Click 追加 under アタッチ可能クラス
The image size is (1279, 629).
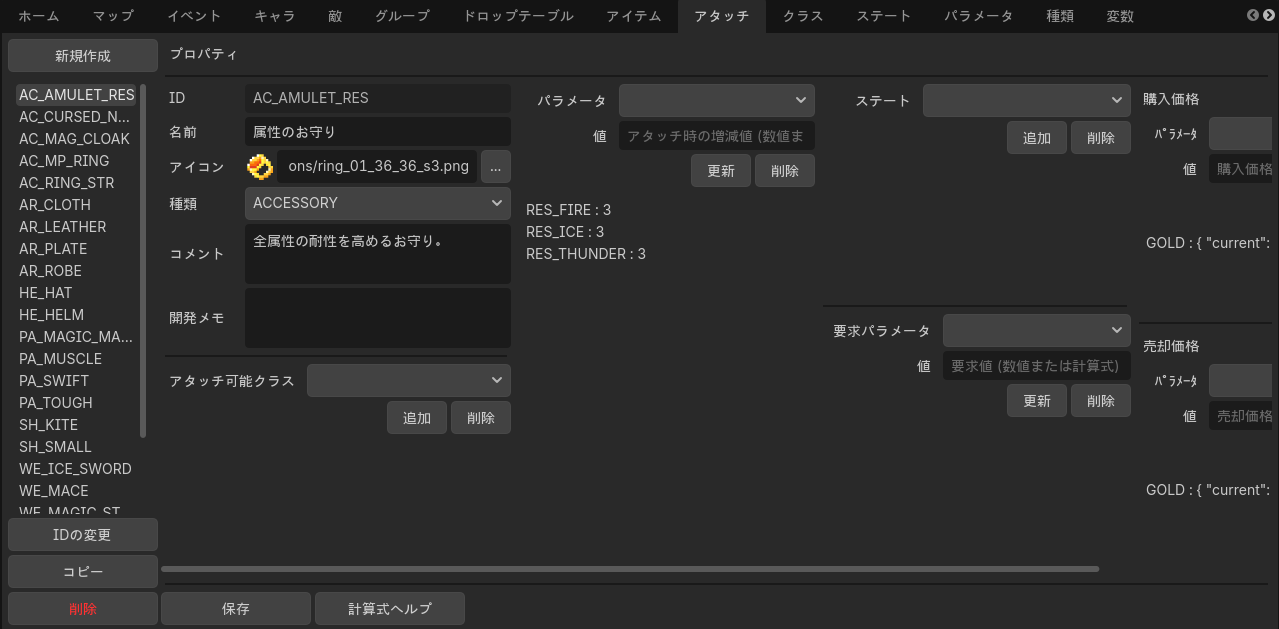[417, 418]
